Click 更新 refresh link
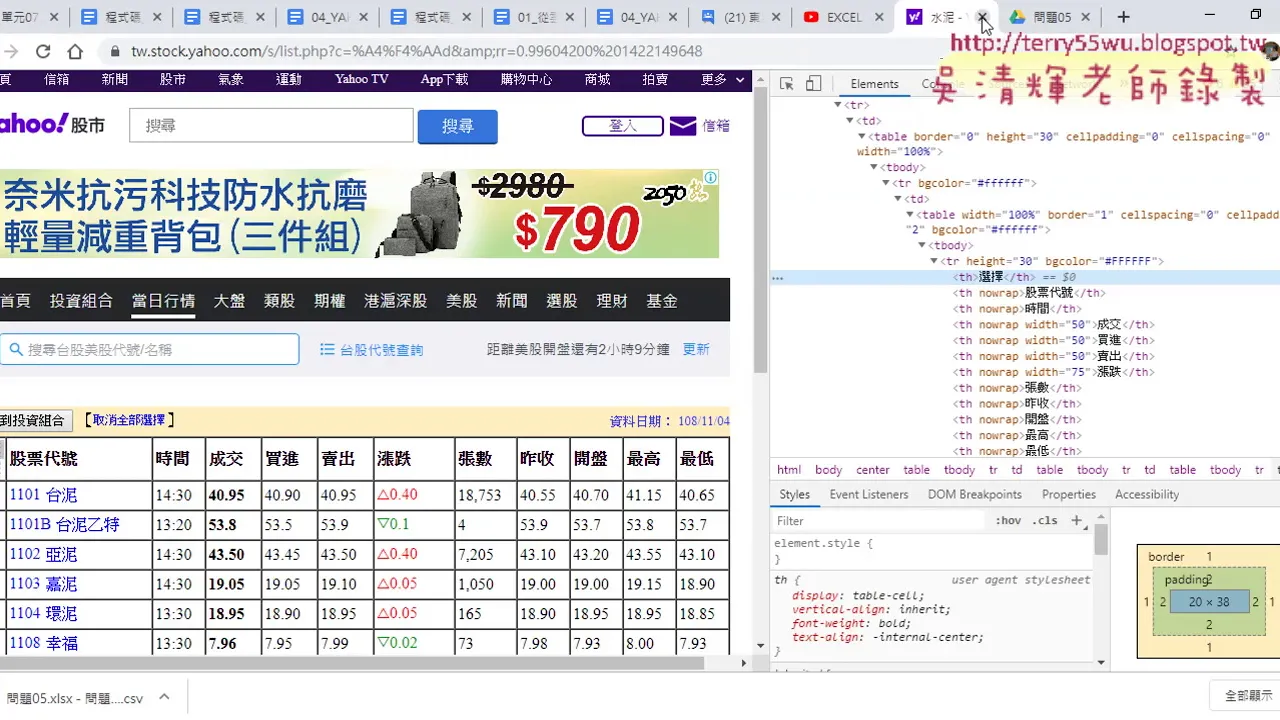The width and height of the screenshot is (1280, 720). pyautogui.click(x=696, y=349)
